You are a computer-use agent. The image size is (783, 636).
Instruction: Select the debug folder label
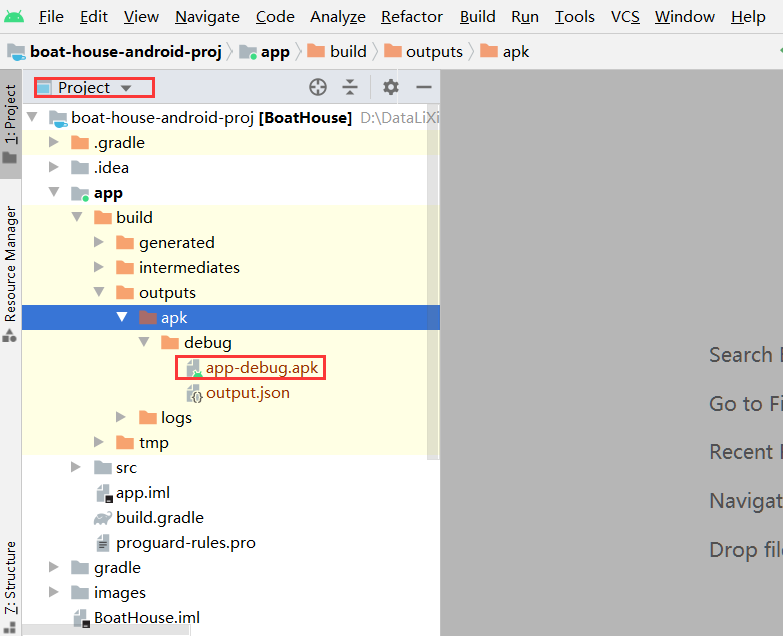point(208,343)
